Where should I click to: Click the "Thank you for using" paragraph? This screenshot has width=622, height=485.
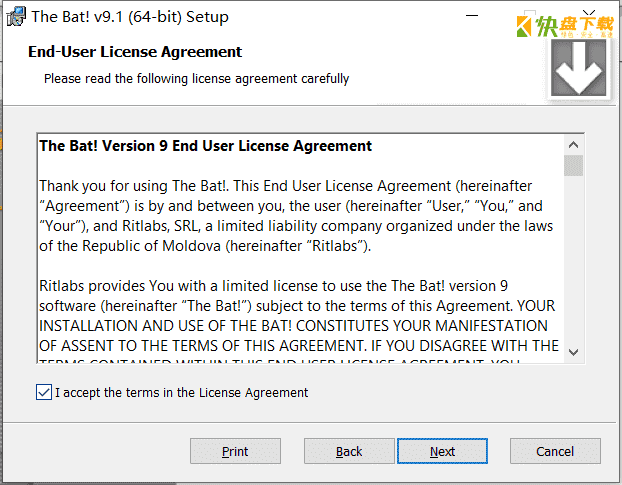coord(296,216)
